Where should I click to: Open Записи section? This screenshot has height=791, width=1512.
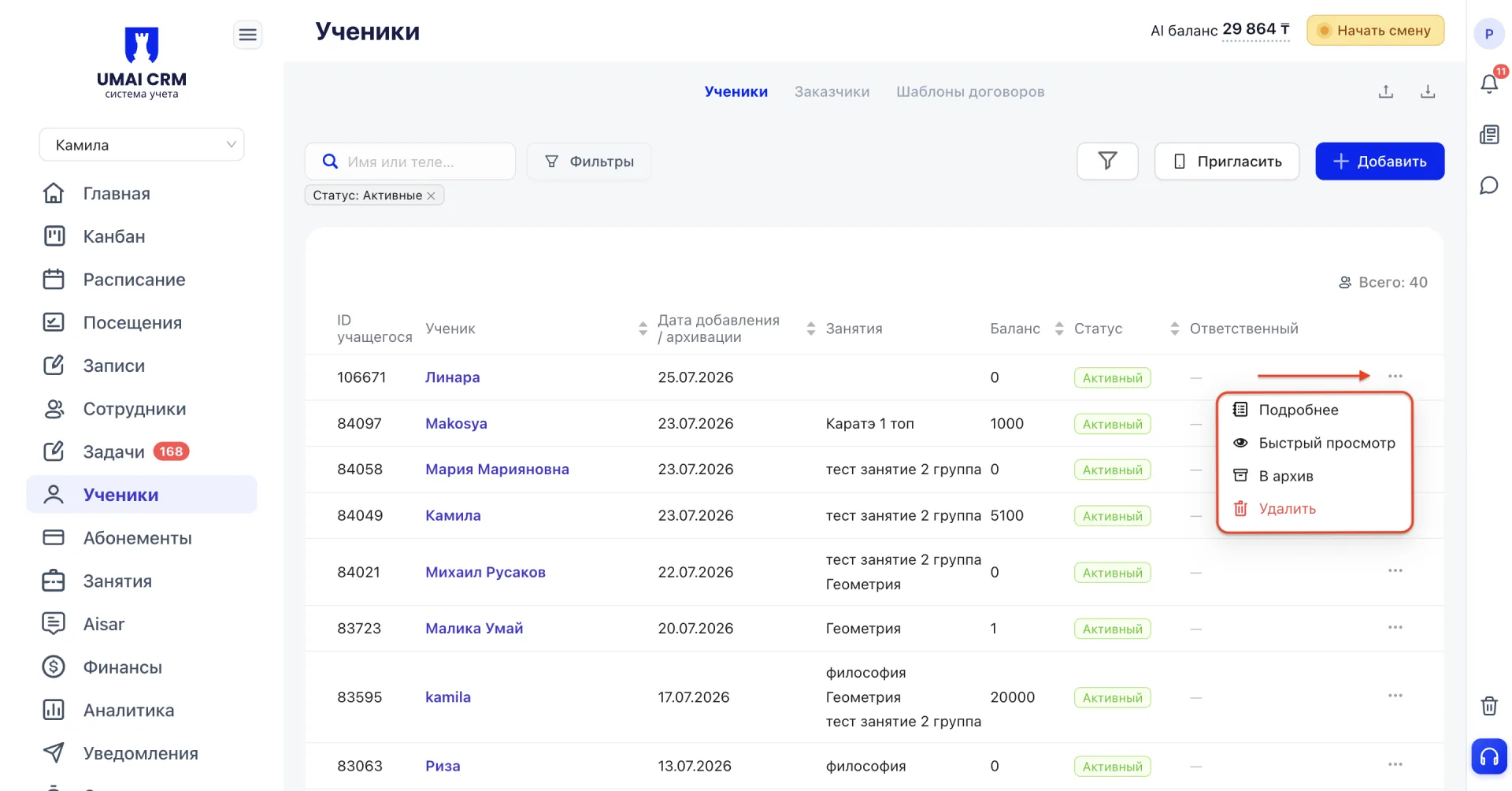[114, 366]
